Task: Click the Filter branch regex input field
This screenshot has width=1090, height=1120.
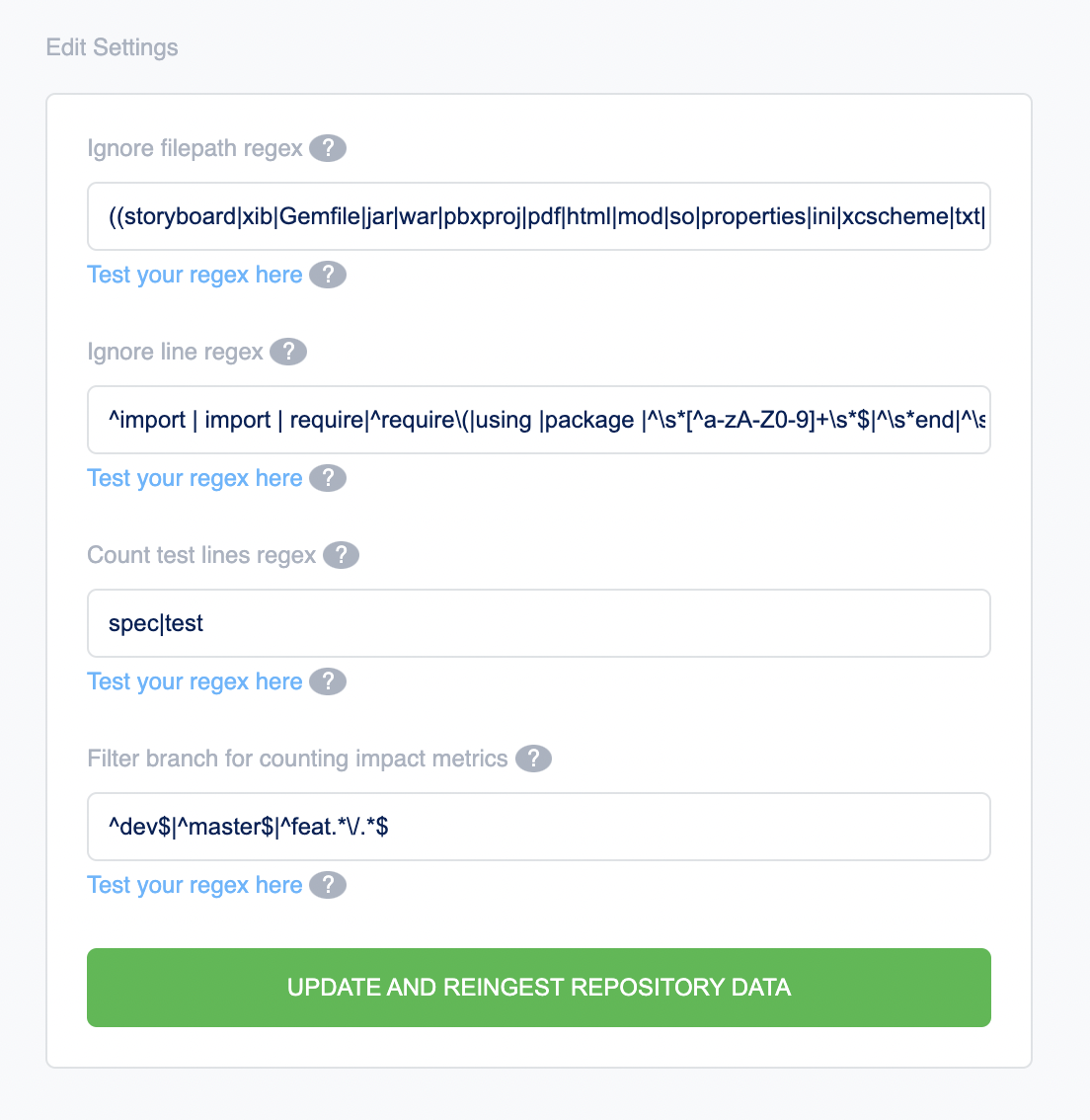Action: point(539,827)
